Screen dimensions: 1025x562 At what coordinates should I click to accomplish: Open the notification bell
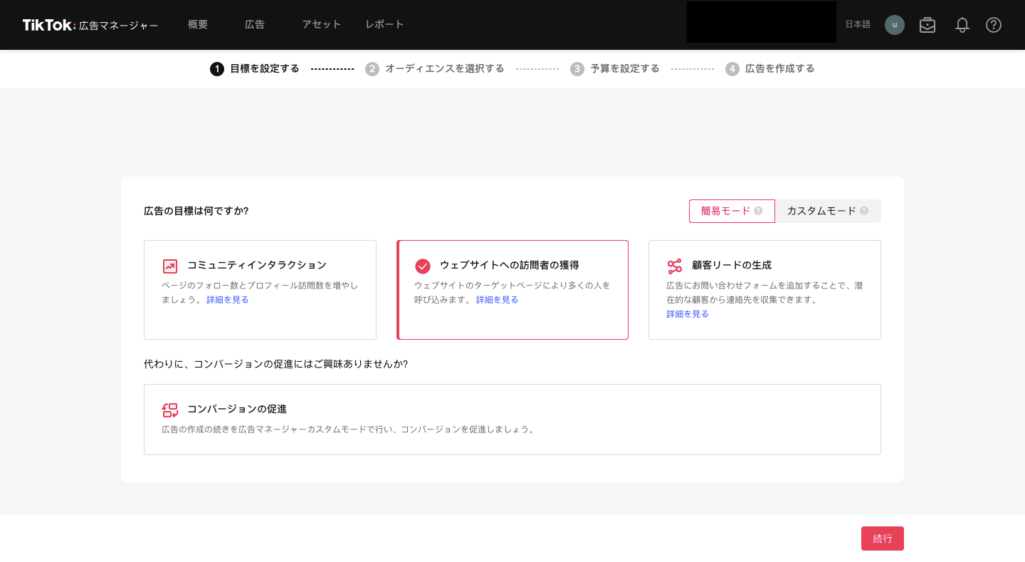(x=962, y=25)
